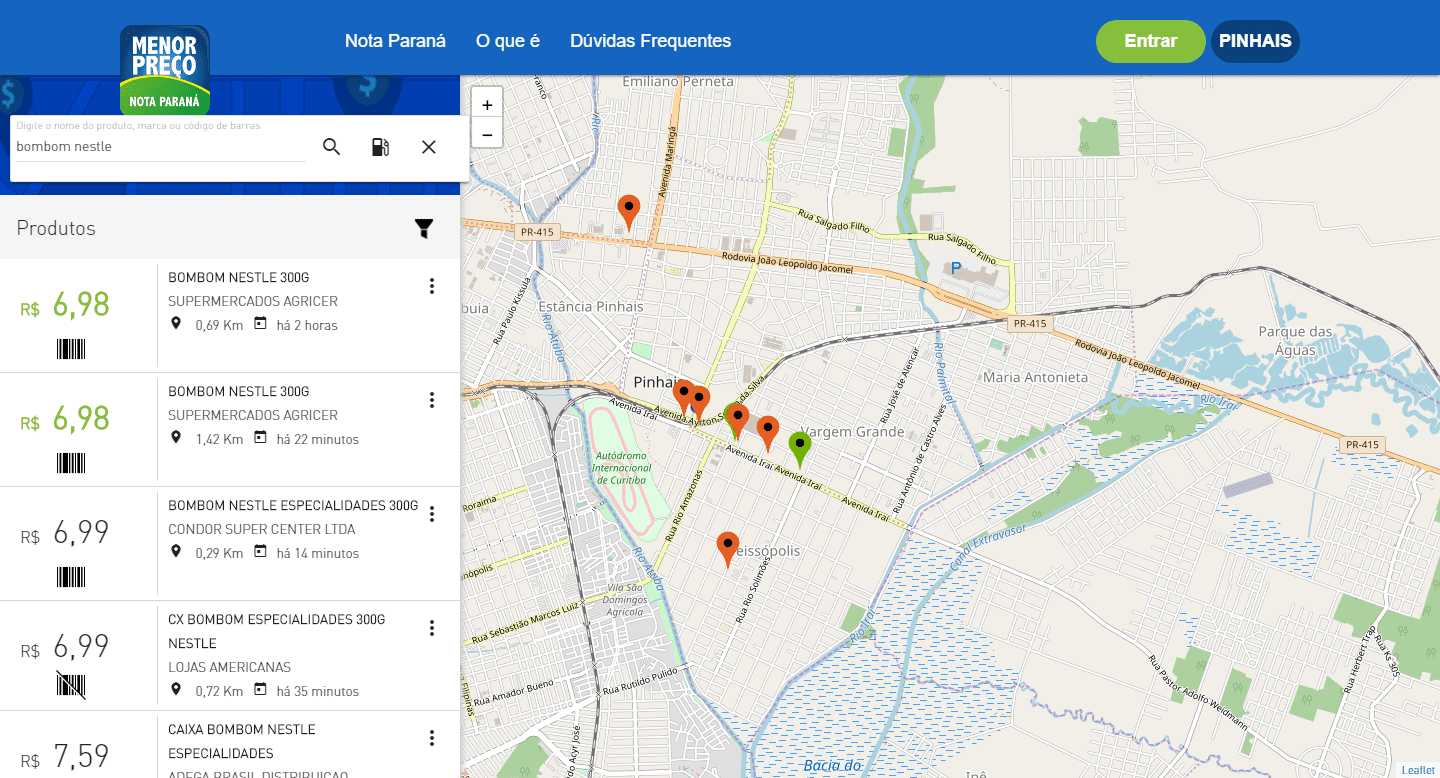Click the green map marker near Vargem Grande
This screenshot has height=778, width=1440.
[x=799, y=446]
